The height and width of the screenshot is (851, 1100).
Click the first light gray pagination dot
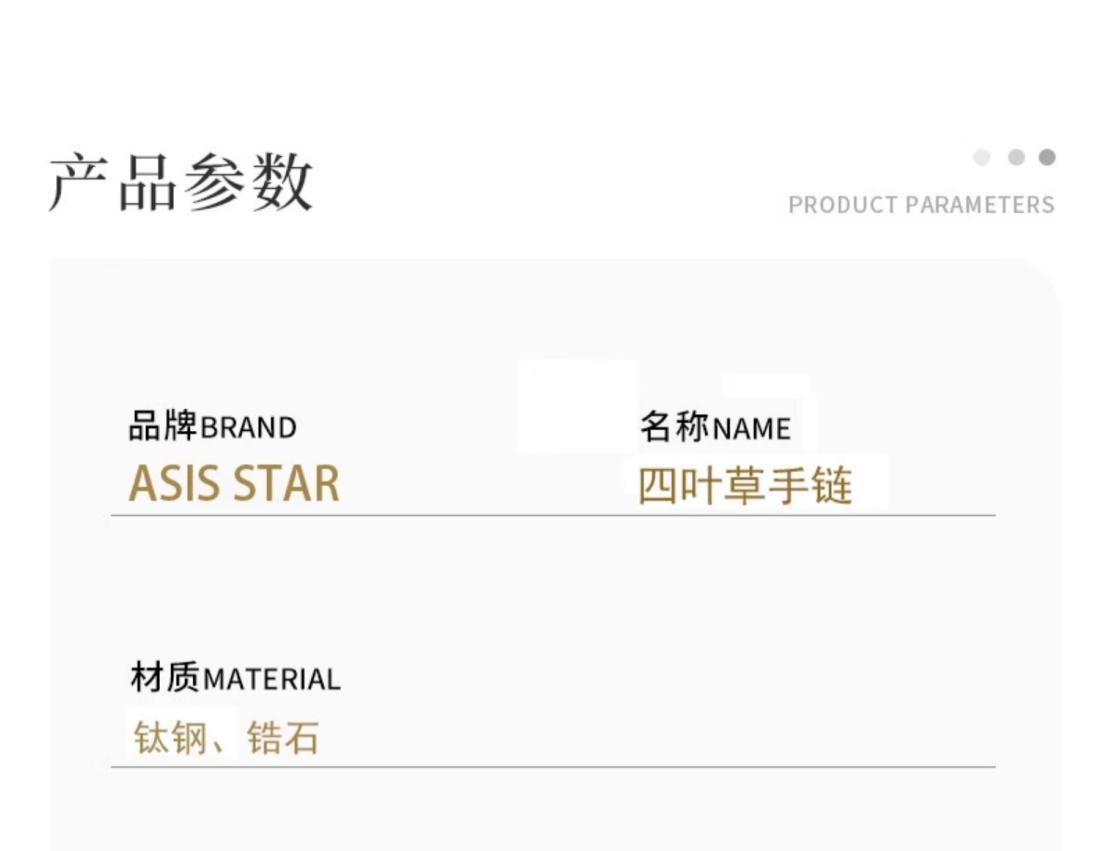click(x=982, y=157)
